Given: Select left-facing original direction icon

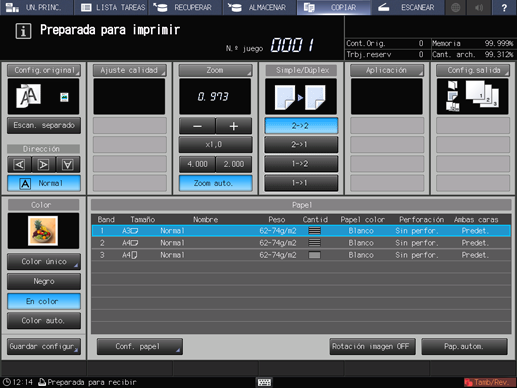Looking at the screenshot, I should coord(19,164).
